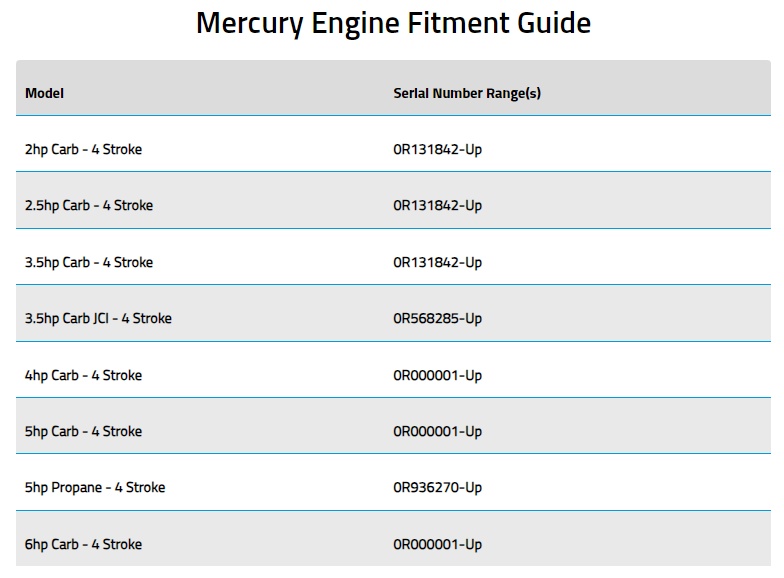This screenshot has height=578, width=784.
Task: Click serial range 0R568285-Up
Action: pyautogui.click(x=438, y=318)
